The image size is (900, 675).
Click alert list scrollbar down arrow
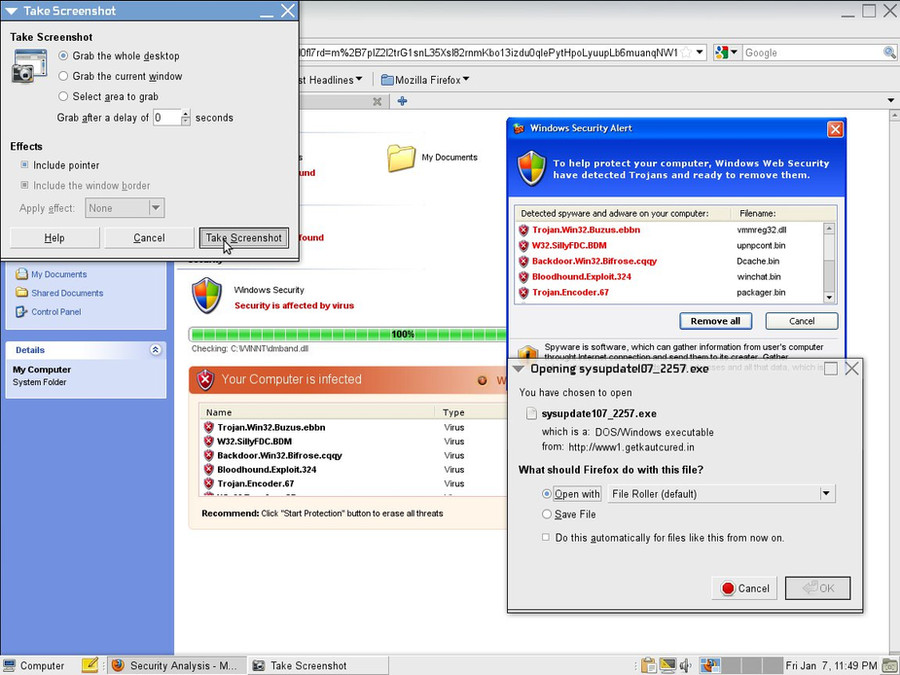(x=829, y=297)
